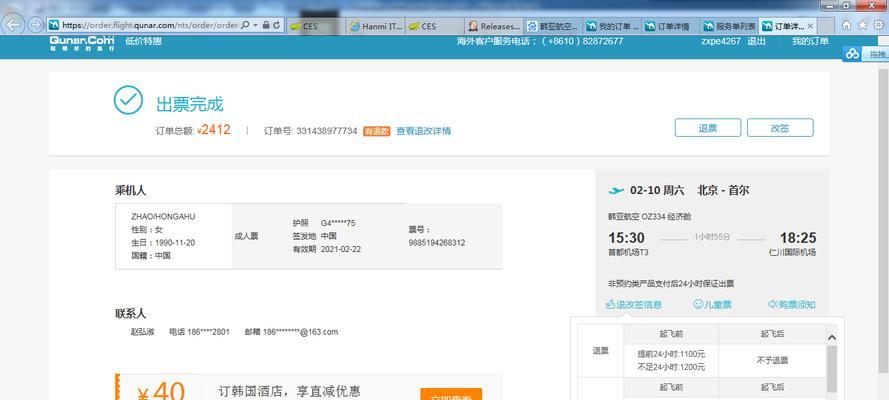Screen dimensions: 889x400
Task: Open 查看退改详情 link
Action: pyautogui.click(x=423, y=131)
